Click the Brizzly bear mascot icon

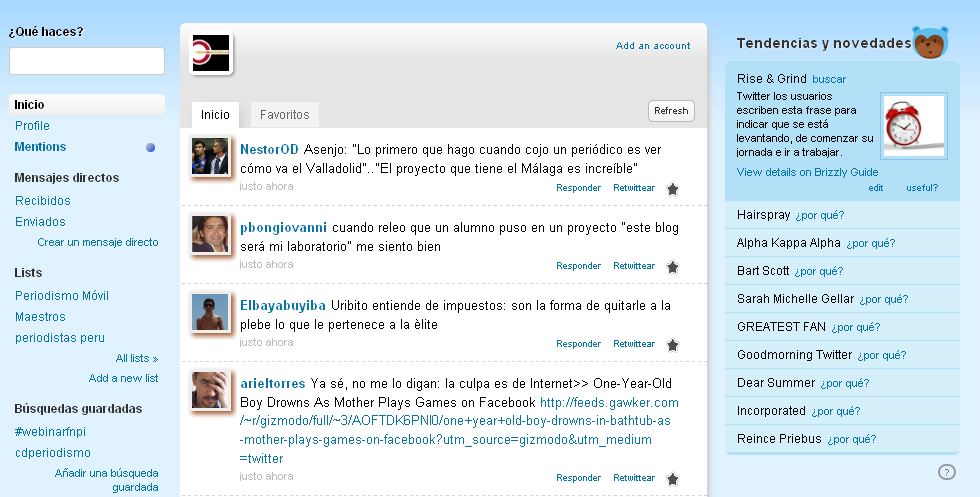click(x=931, y=44)
